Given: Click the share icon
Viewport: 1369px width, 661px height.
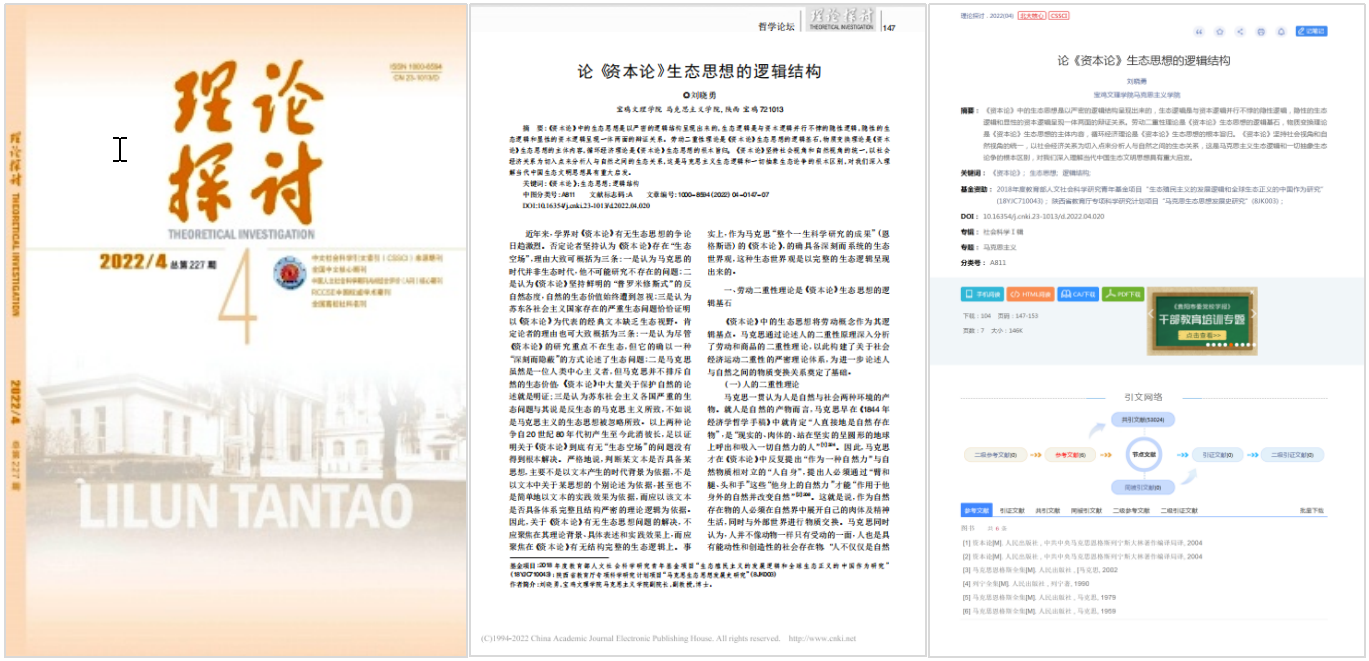Looking at the screenshot, I should pos(1240,31).
